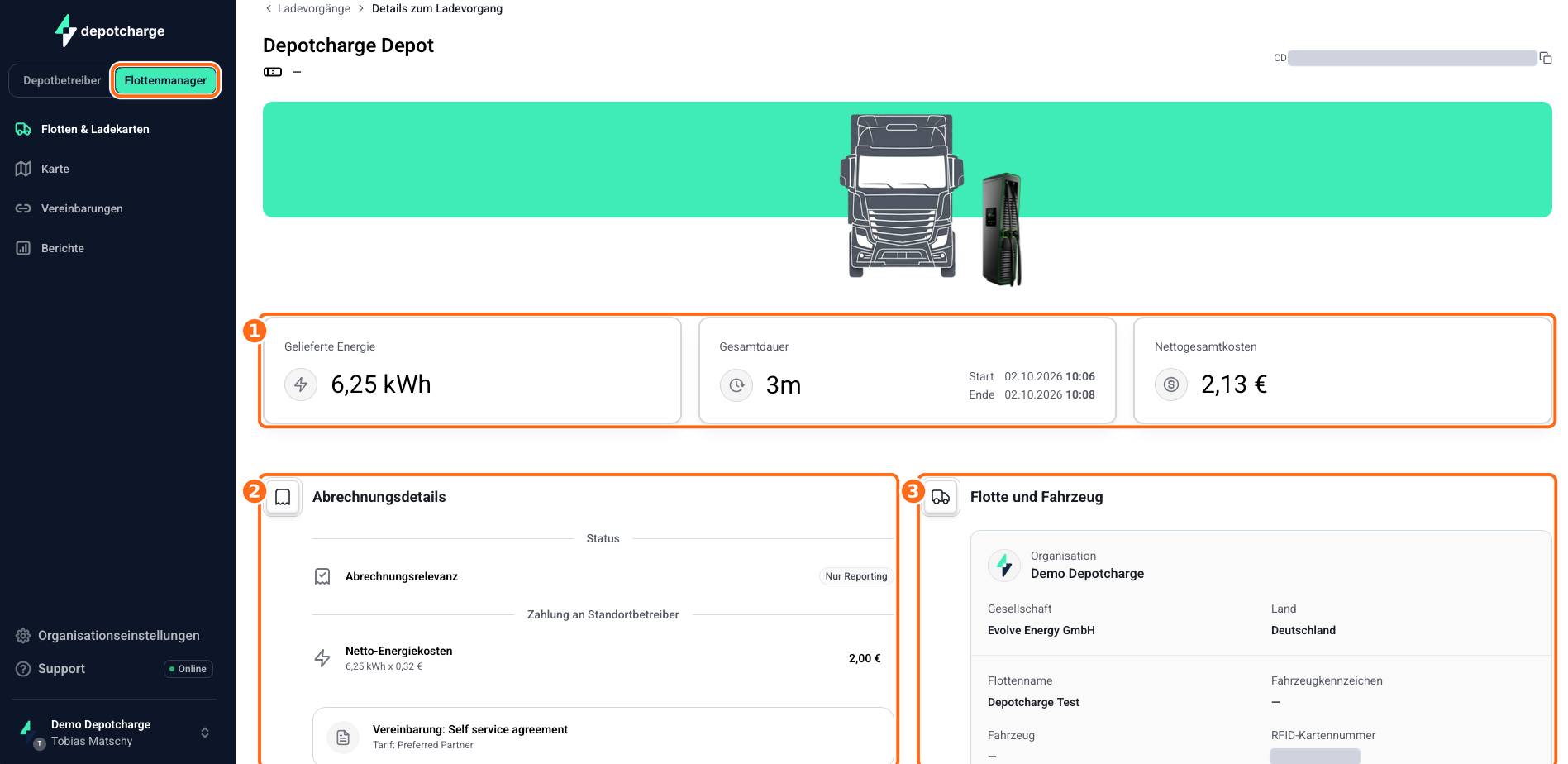This screenshot has height=764, width=1568.
Task: Click the connector icon below the depot title
Action: [273, 72]
